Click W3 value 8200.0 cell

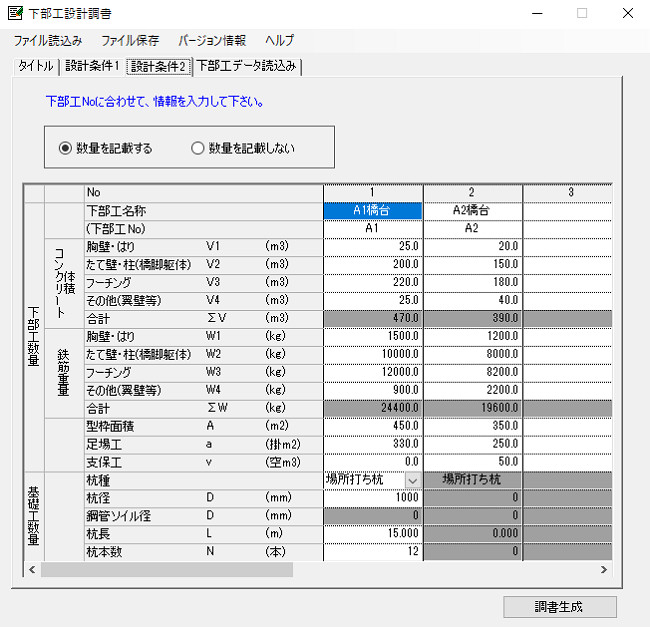pyautogui.click(x=473, y=372)
